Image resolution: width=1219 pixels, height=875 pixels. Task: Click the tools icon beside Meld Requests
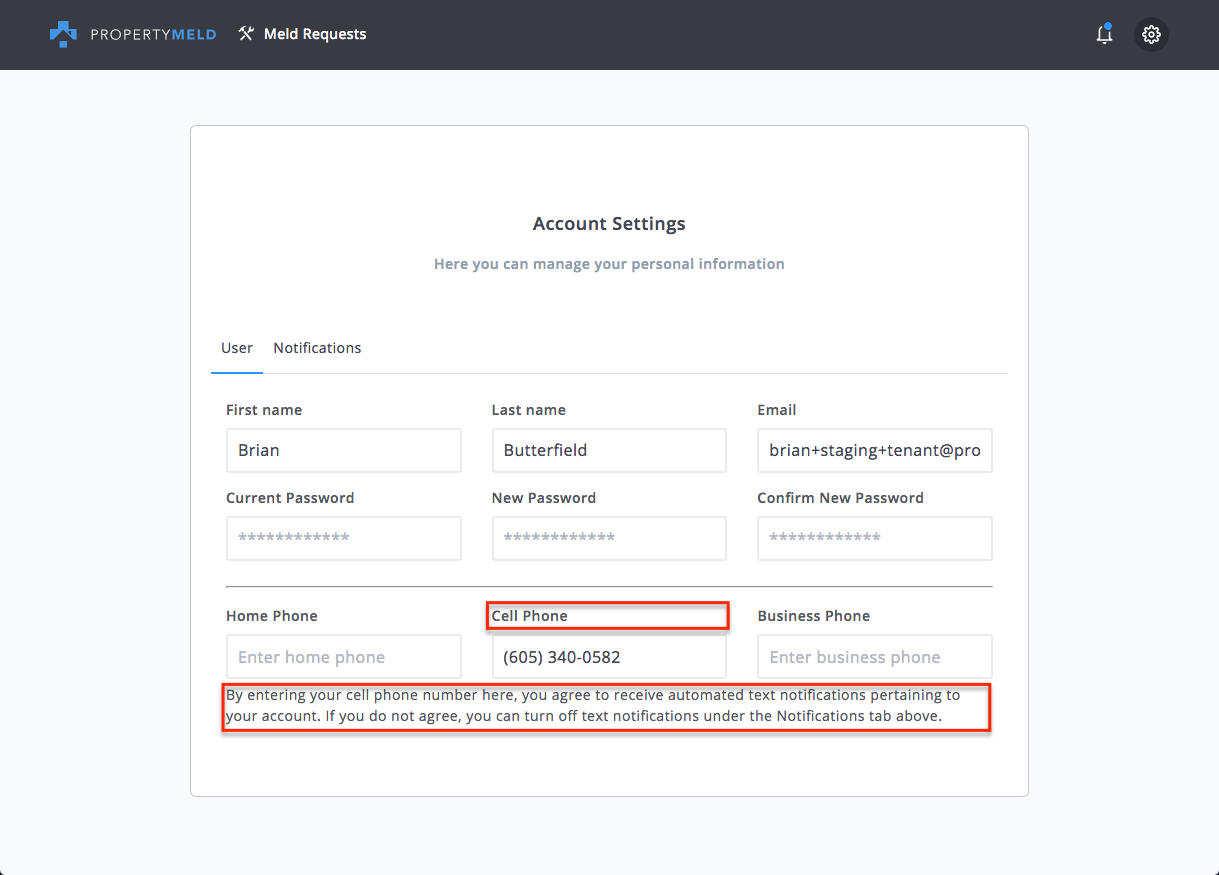click(x=246, y=34)
